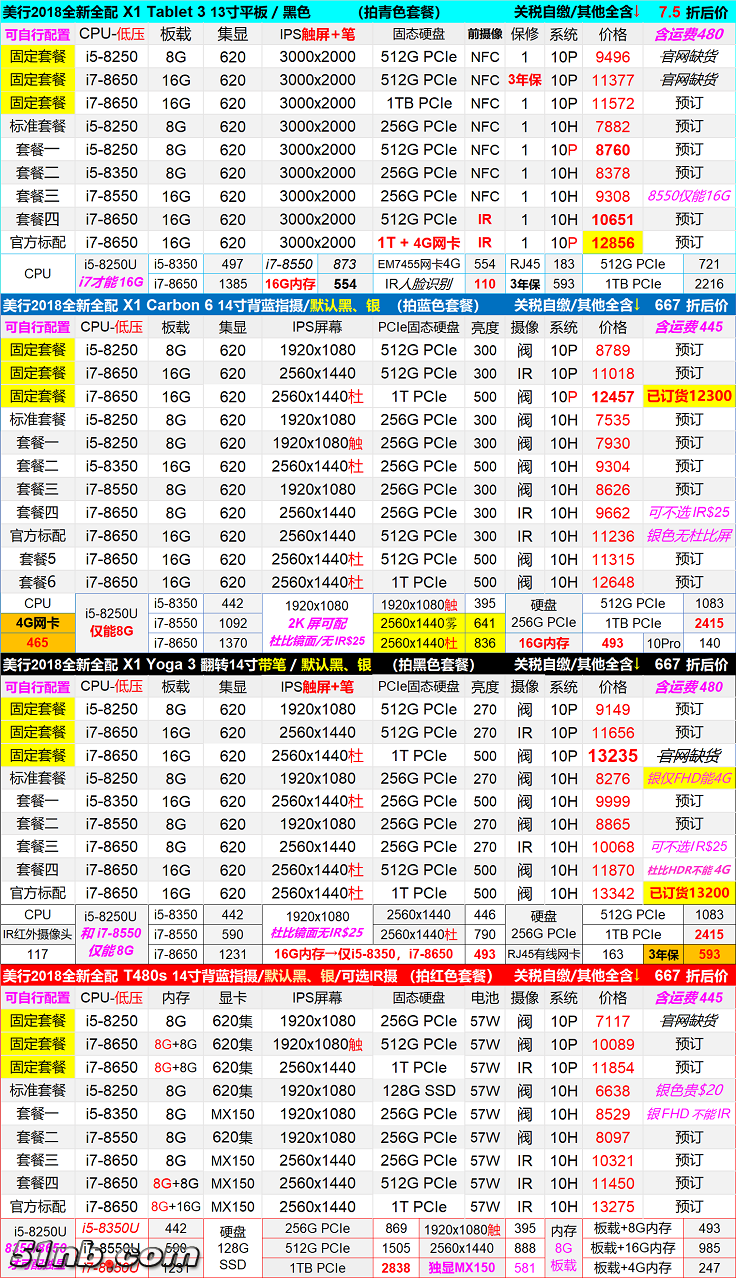Image resolution: width=736 pixels, height=1278 pixels.
Task: Select the bold price 12457
Action: pos(613,397)
